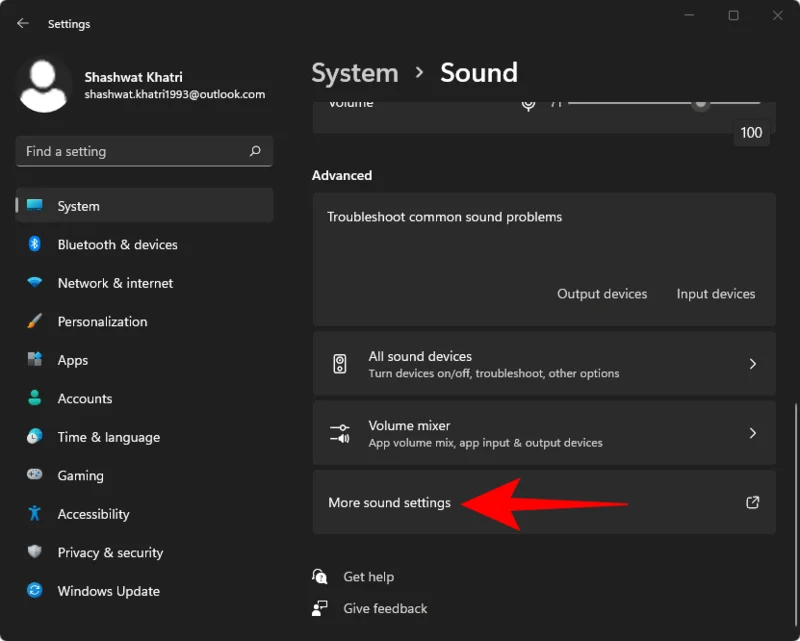
Task: Click the Bluetooth & devices icon in sidebar
Action: point(30,244)
